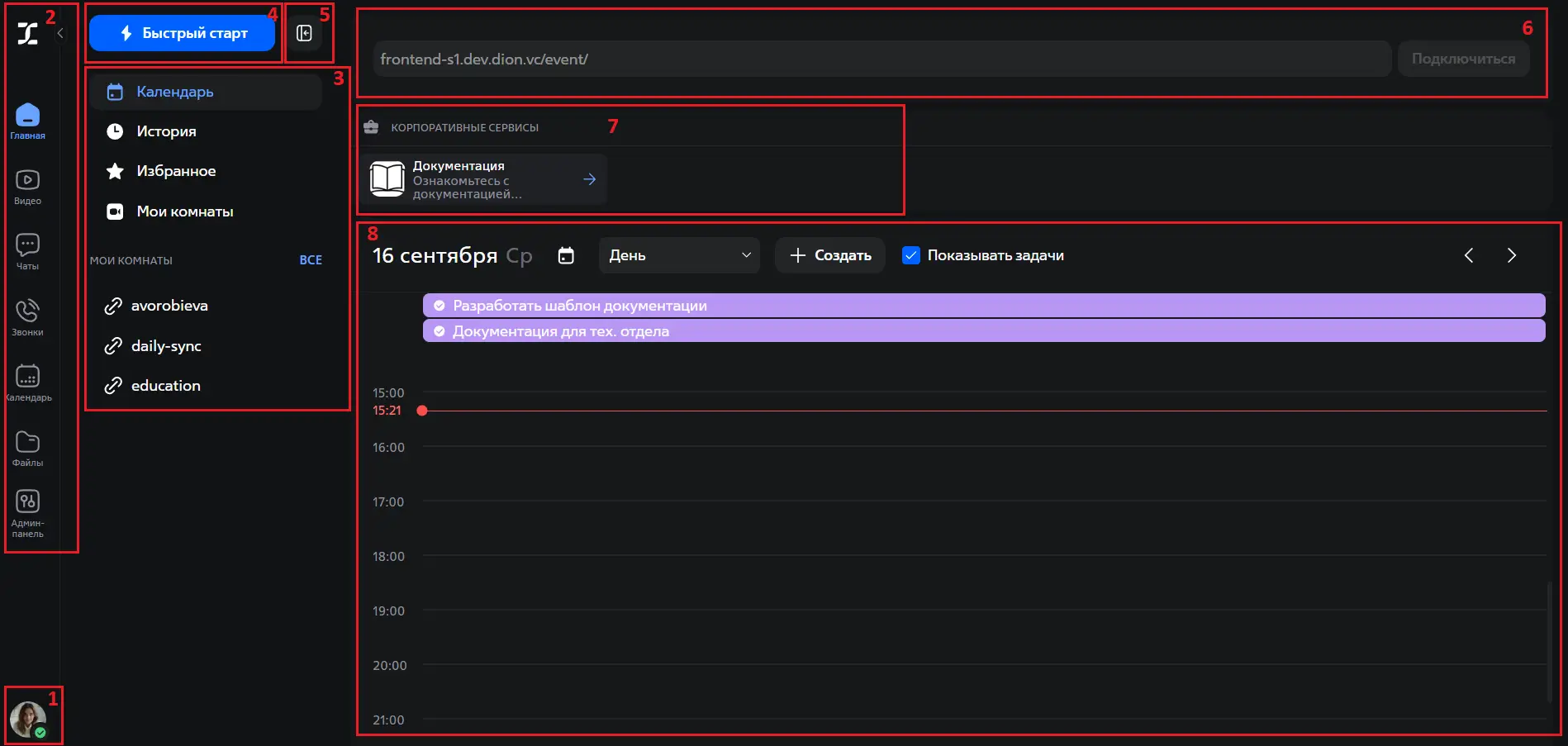Click the Быстрый старт button
The image size is (1568, 746).
183,33
